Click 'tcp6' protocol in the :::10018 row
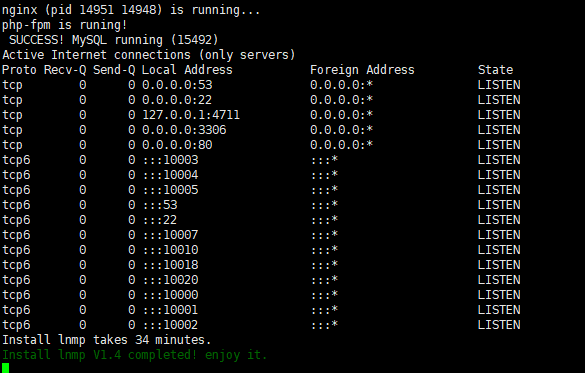Image resolution: width=585 pixels, height=373 pixels. click(x=16, y=265)
